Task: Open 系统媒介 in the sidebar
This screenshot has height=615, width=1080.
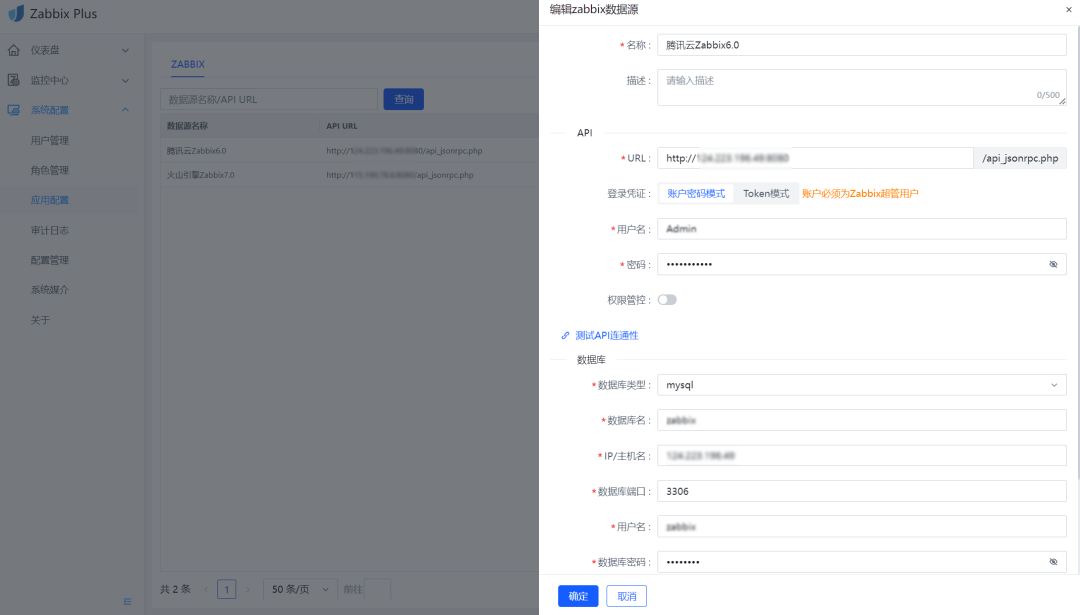Action: pos(50,290)
